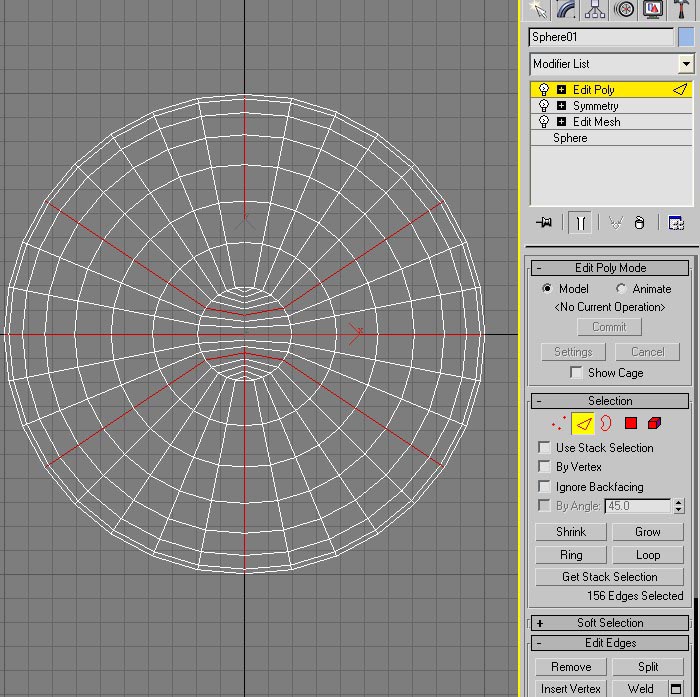700x697 pixels.
Task: Expand the Edit Poly sub-object tree
Action: click(x=561, y=90)
